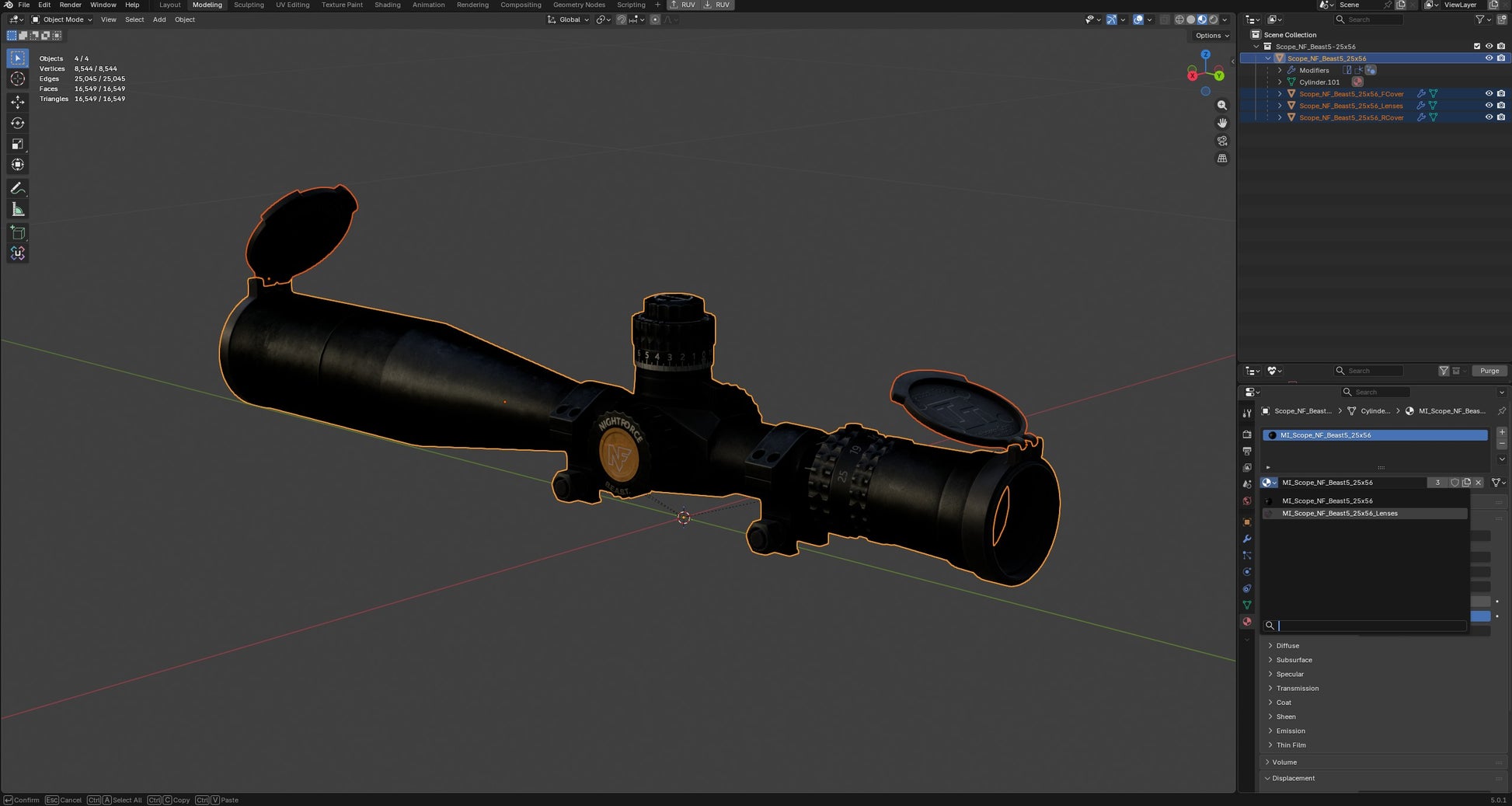This screenshot has width=1512, height=806.
Task: Open the Object Mode dropdown
Action: pos(62,19)
